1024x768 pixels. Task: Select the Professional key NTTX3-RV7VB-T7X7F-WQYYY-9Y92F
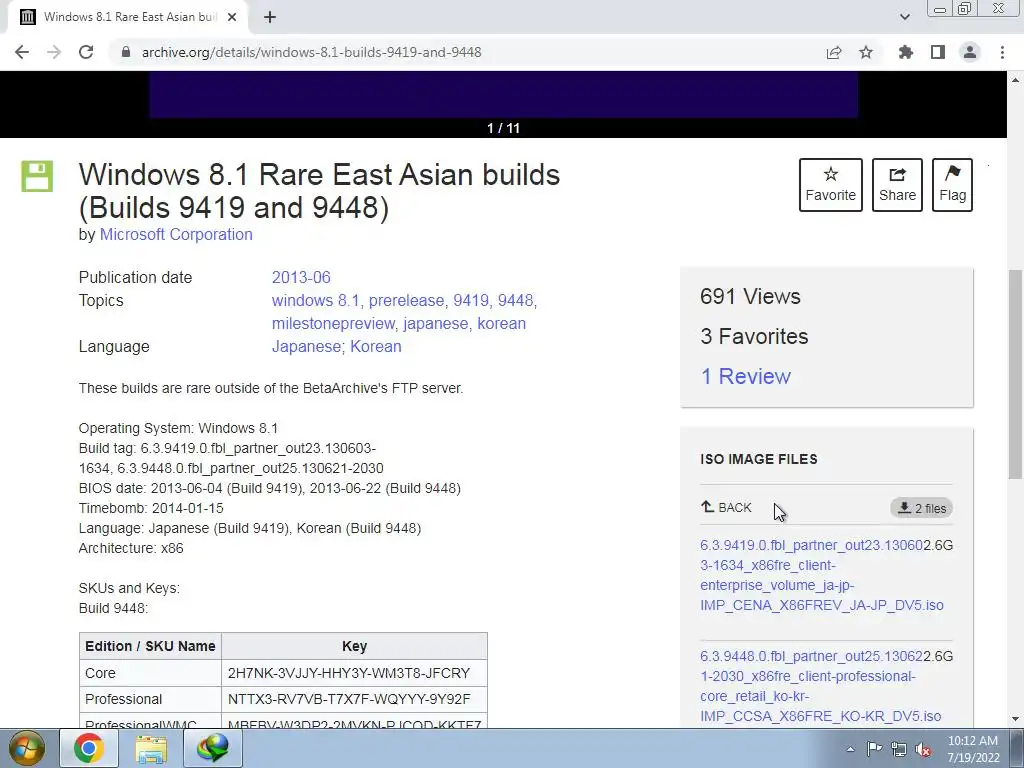pyautogui.click(x=349, y=699)
